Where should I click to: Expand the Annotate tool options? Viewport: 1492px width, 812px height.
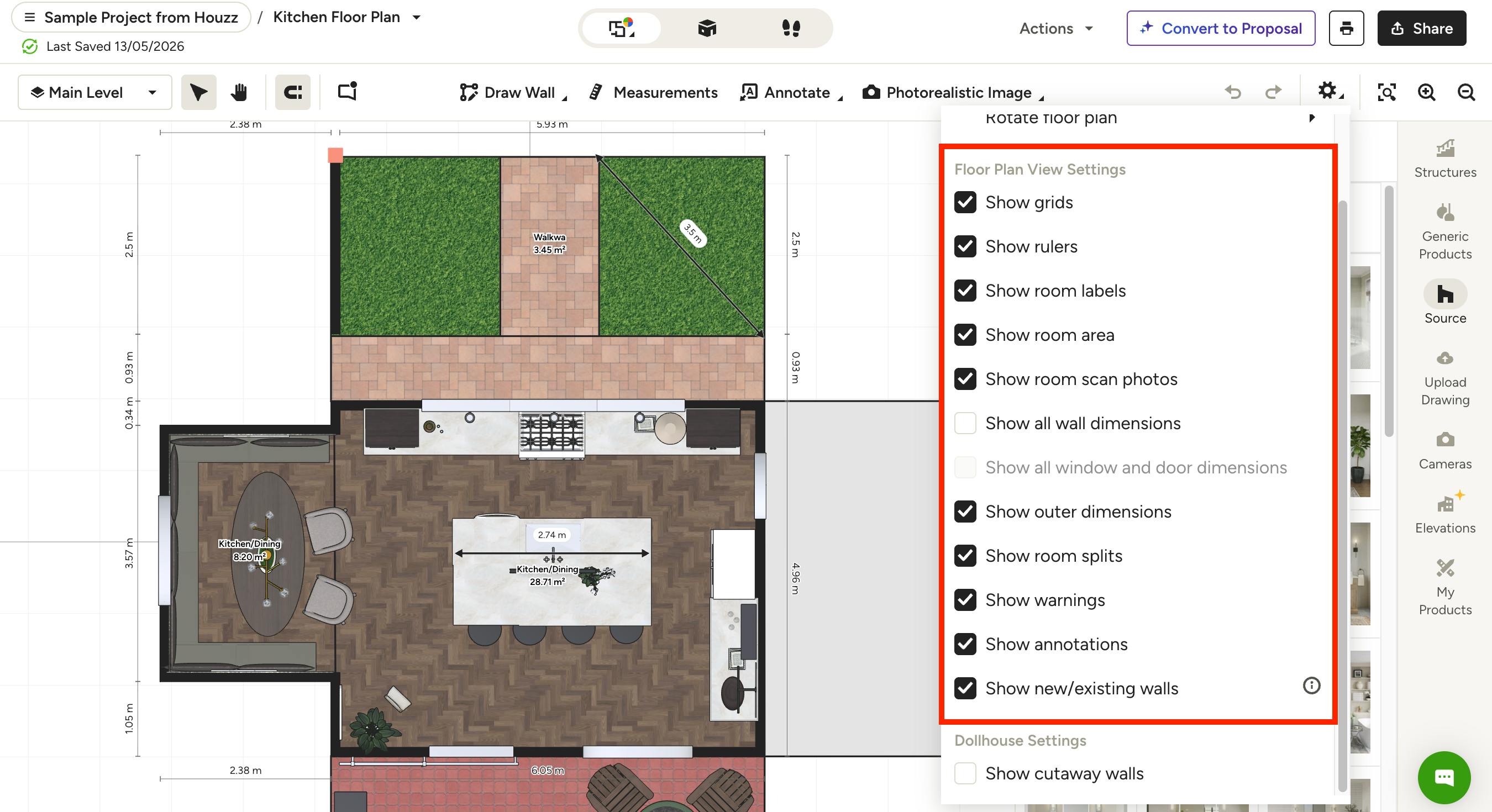point(840,98)
